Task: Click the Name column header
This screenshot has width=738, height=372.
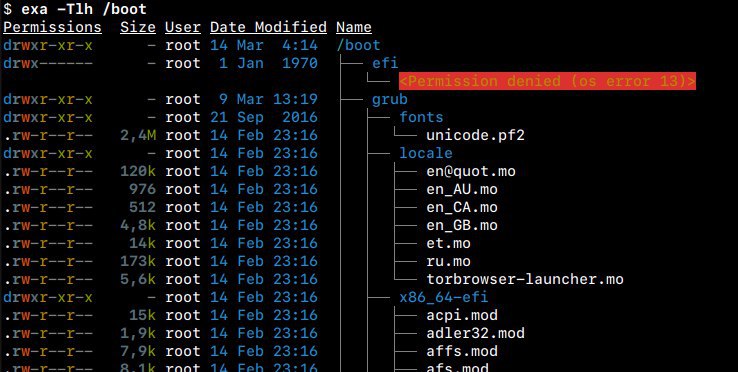Action: [x=354, y=27]
